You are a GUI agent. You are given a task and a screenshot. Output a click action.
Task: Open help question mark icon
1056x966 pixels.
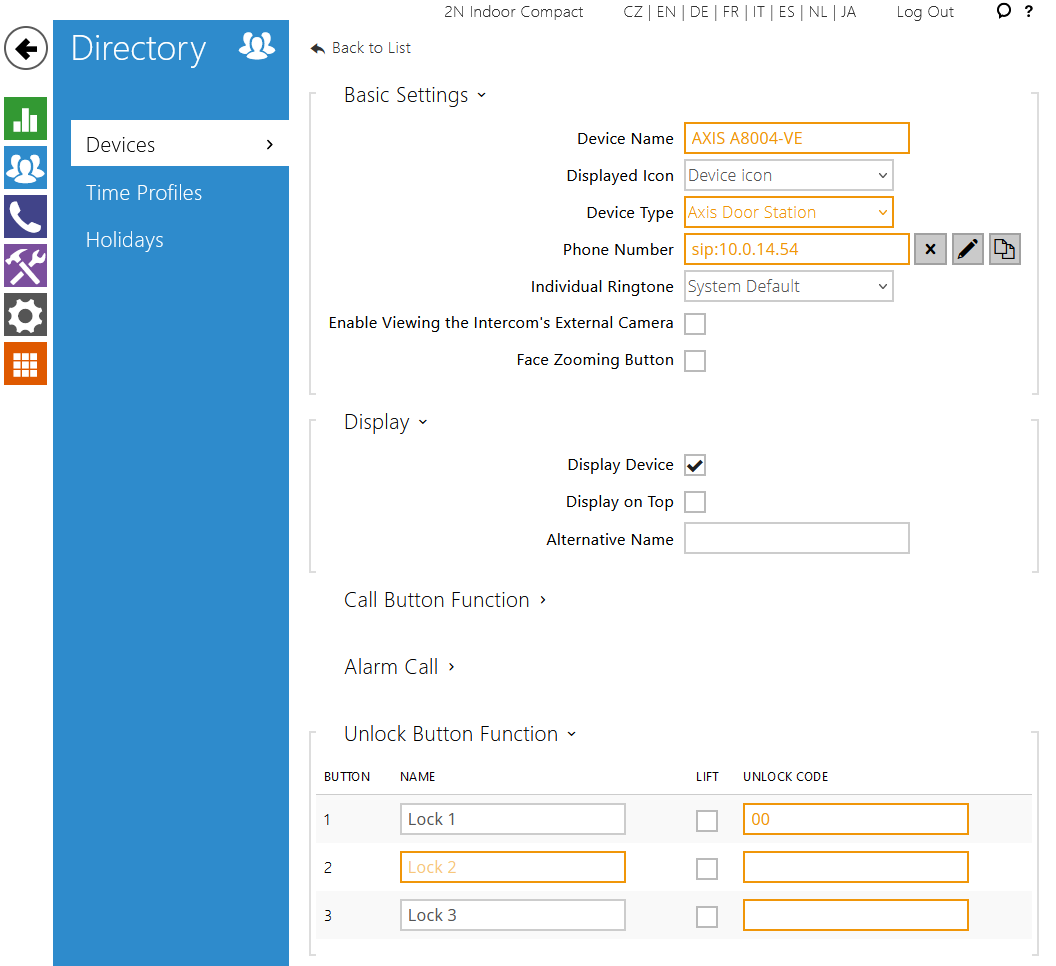coord(1028,11)
